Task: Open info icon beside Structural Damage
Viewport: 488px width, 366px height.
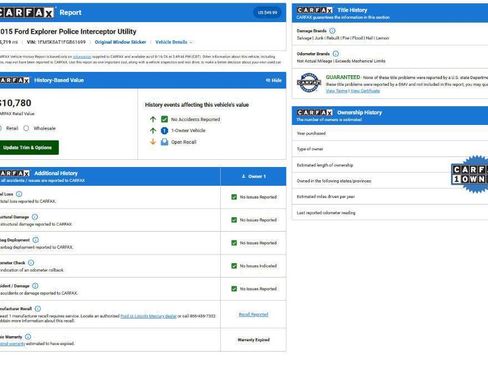Action: tap(35, 217)
